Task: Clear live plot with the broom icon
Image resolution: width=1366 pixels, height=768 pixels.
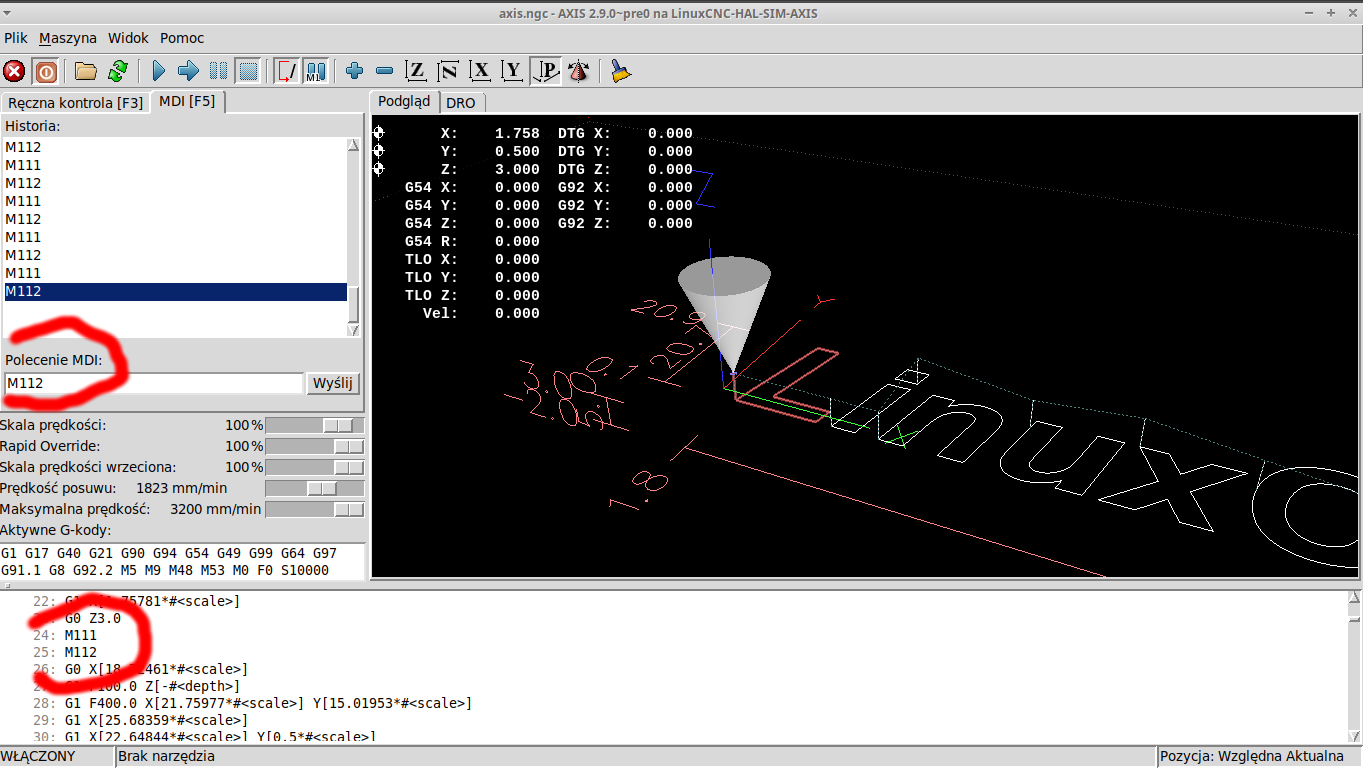Action: click(620, 71)
